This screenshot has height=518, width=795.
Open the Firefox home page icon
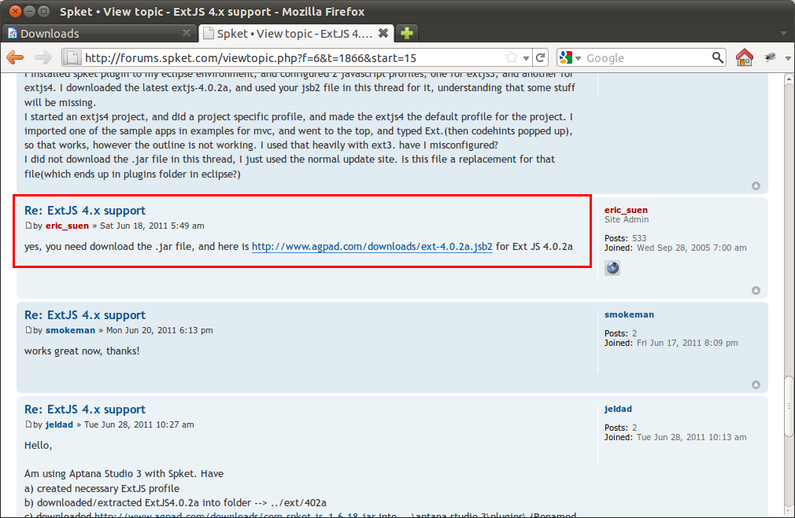pyautogui.click(x=744, y=58)
